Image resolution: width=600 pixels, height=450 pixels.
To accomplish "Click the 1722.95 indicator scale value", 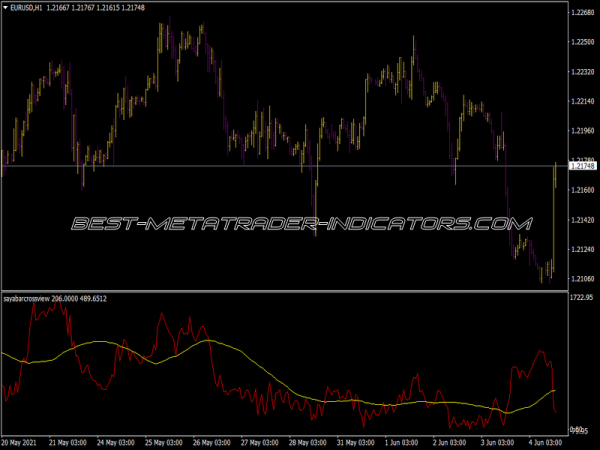I will [581, 298].
